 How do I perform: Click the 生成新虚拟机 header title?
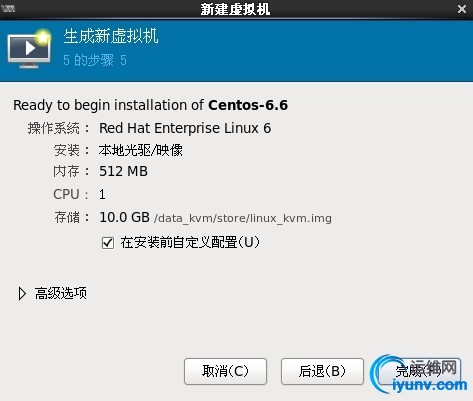pos(111,36)
